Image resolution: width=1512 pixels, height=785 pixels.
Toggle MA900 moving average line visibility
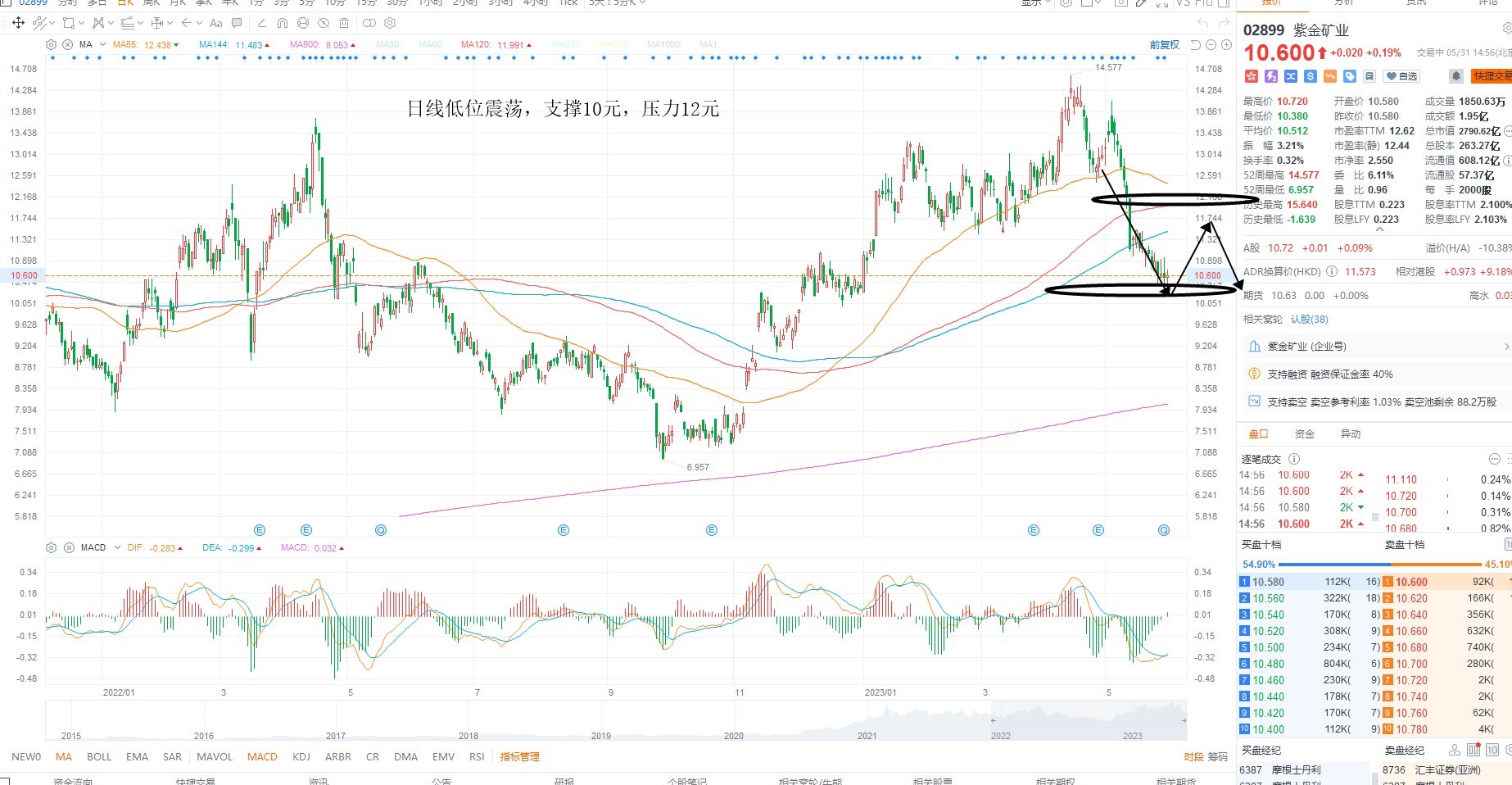323,45
